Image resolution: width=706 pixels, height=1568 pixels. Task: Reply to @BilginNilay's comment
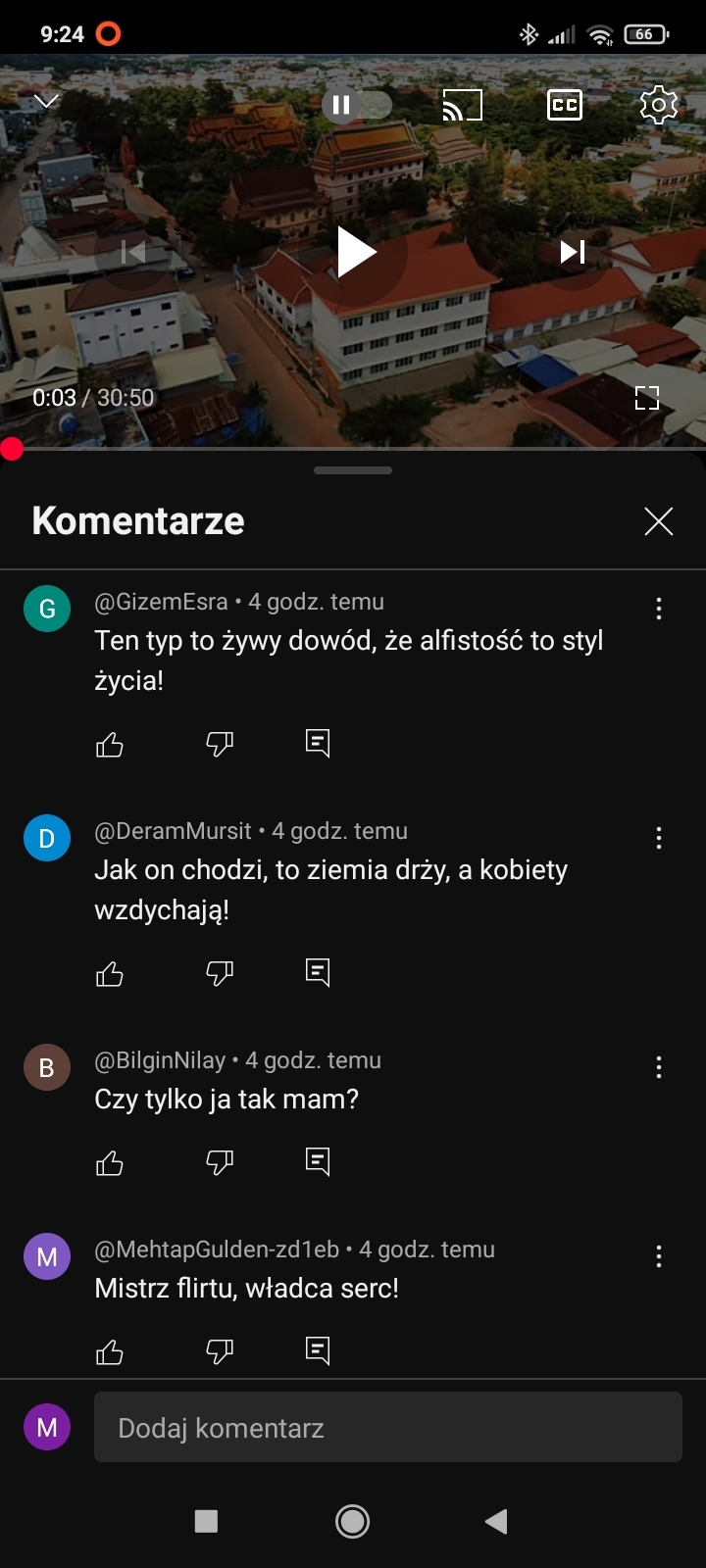[318, 1162]
